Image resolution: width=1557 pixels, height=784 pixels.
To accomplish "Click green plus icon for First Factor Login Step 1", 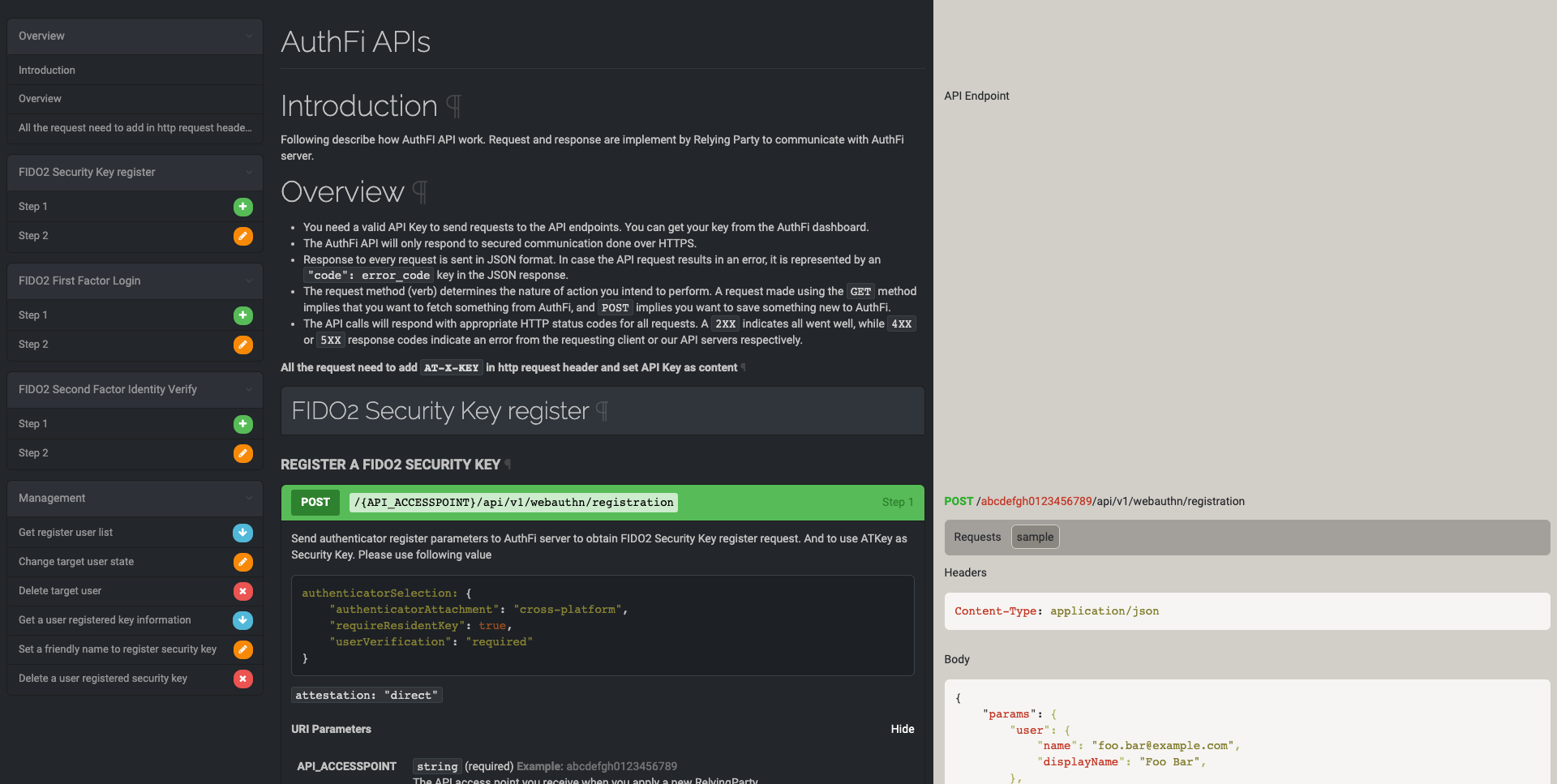I will click(x=243, y=315).
